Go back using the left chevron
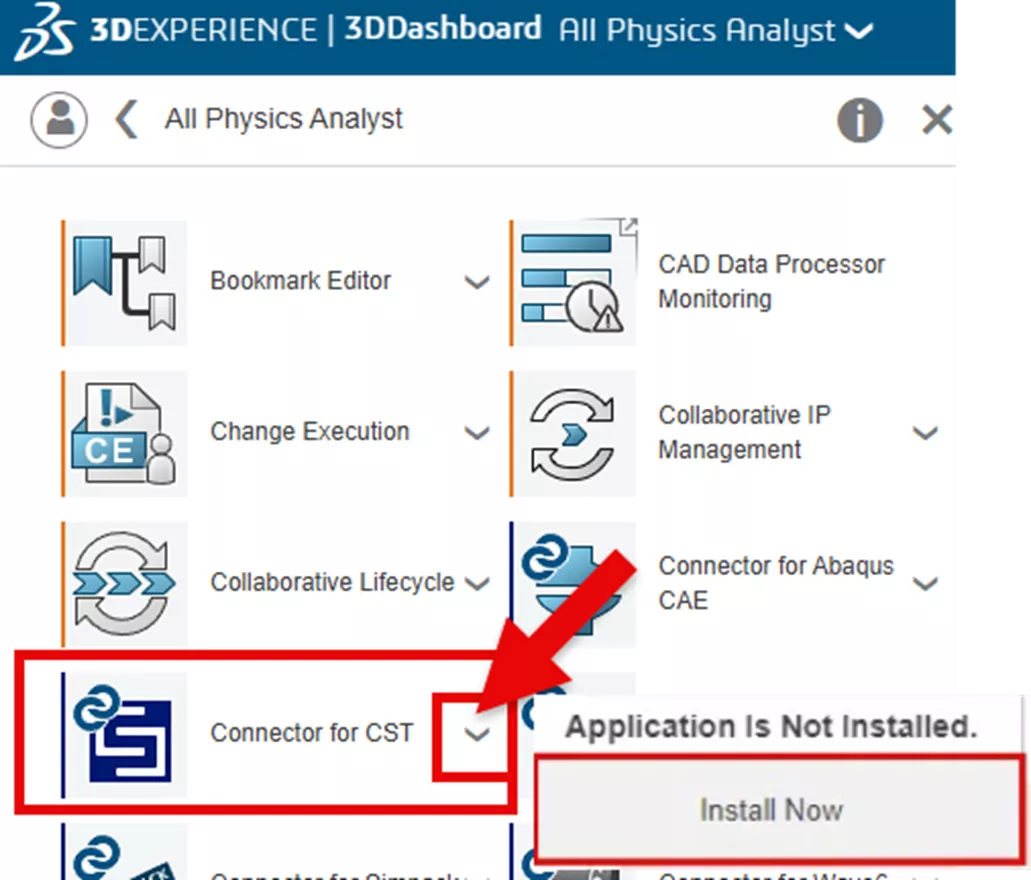This screenshot has width=1031, height=880. click(x=126, y=119)
